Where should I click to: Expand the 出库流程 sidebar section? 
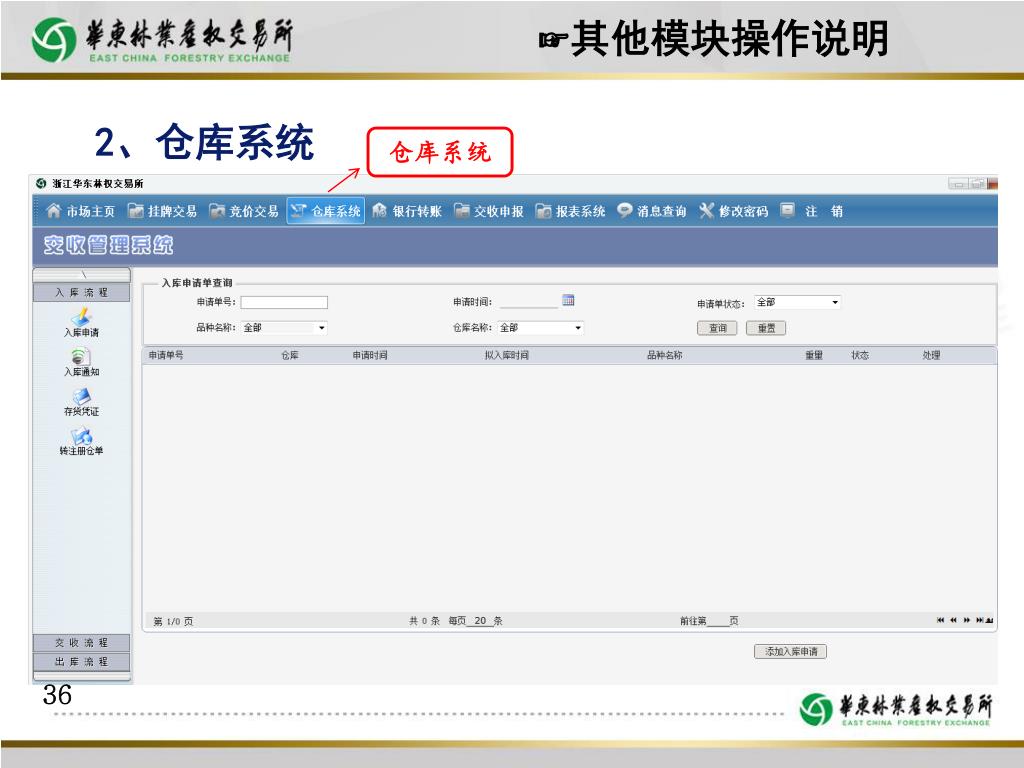tap(81, 662)
